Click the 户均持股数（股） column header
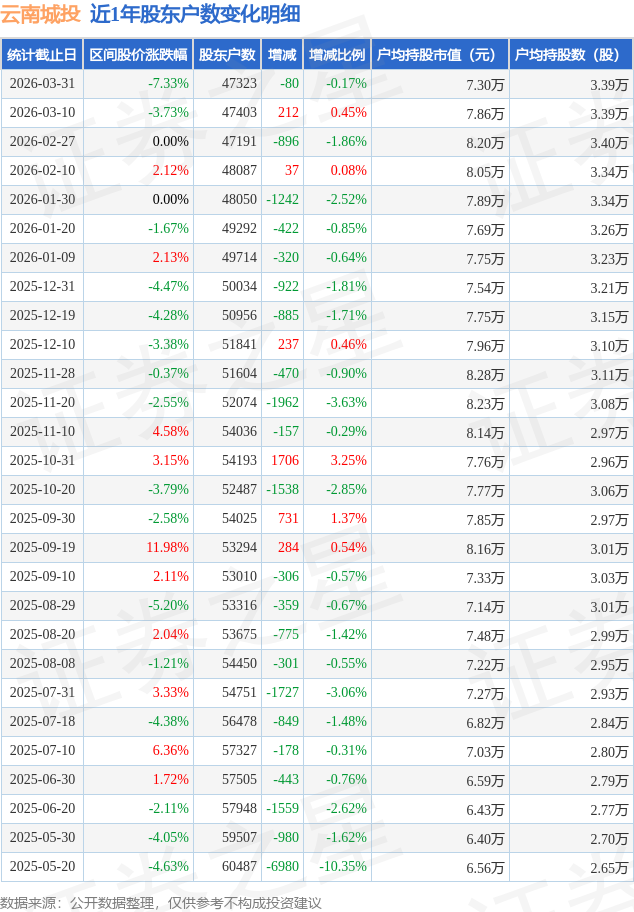634x912 pixels. (570, 55)
